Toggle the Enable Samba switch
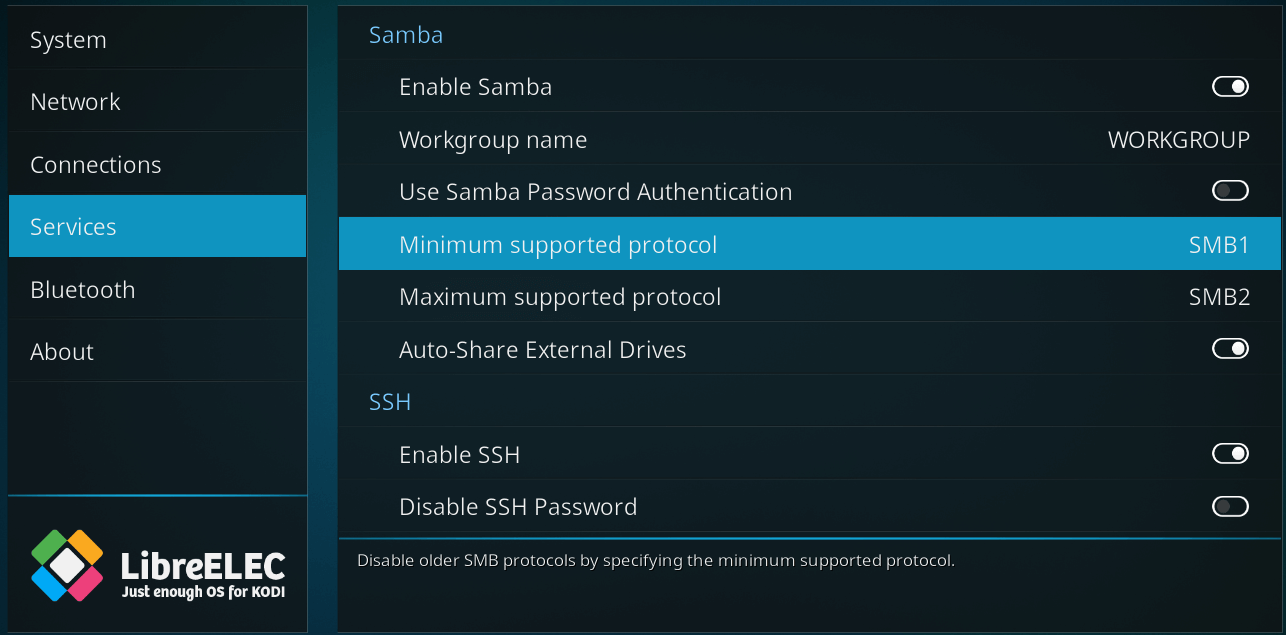This screenshot has height=635, width=1286. 1230,87
